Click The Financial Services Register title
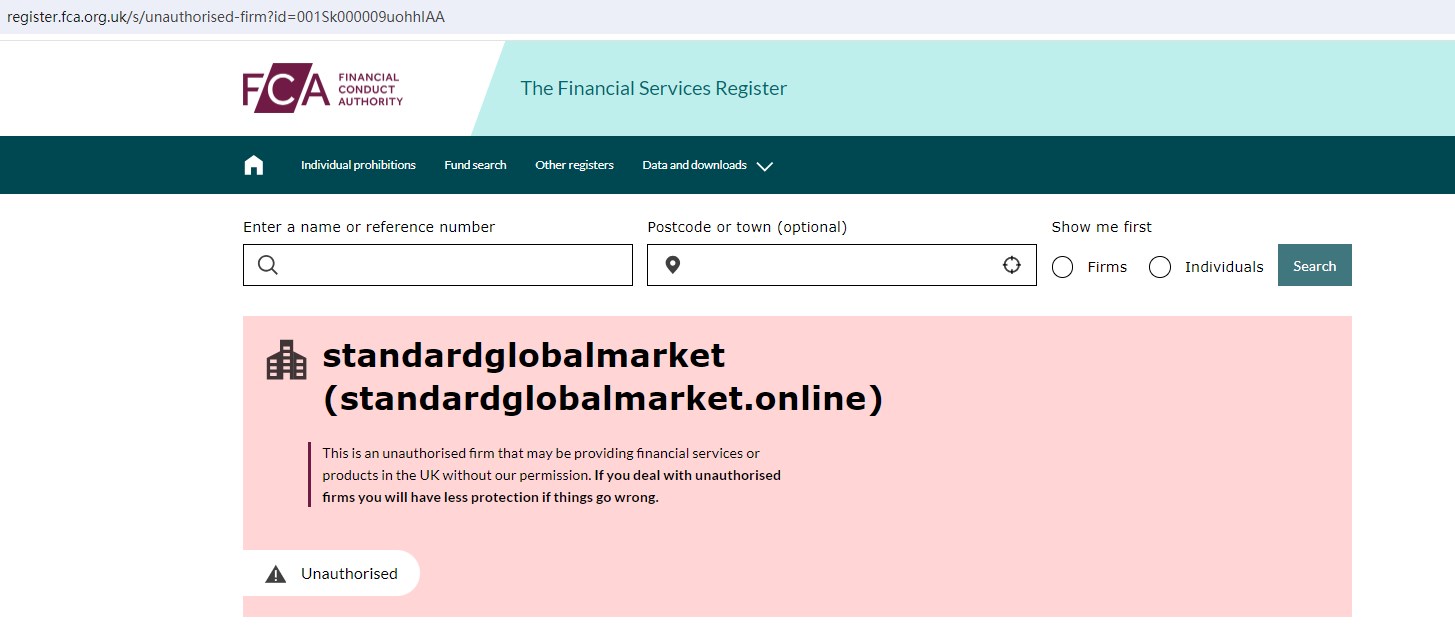 (654, 88)
